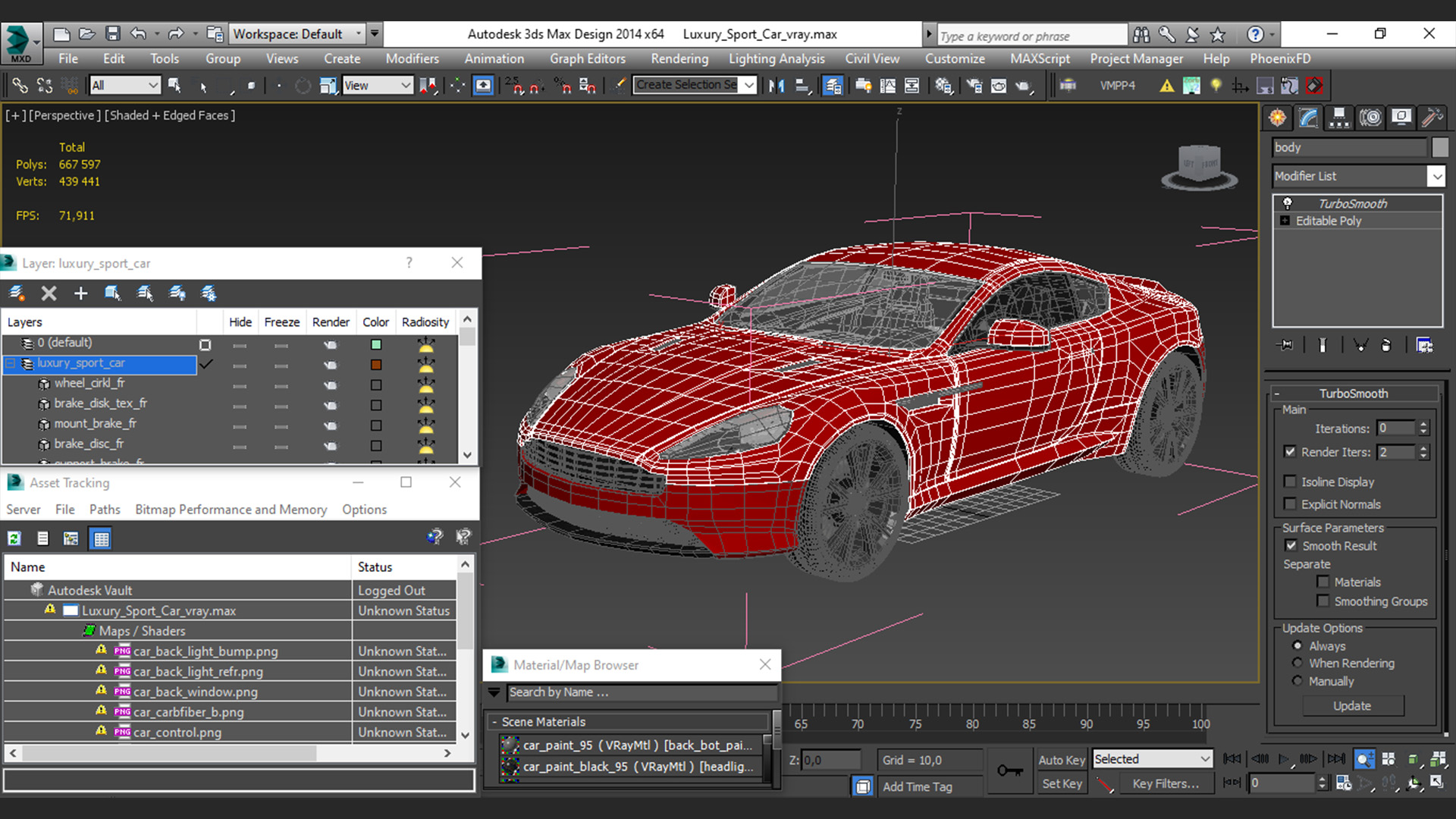Delete highlighted layer with X icon
Image resolution: width=1456 pixels, height=819 pixels.
[49, 293]
